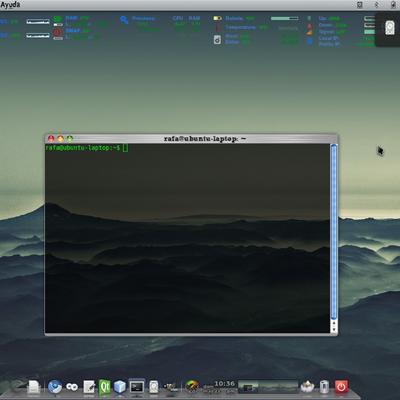The width and height of the screenshot is (400, 400).
Task: Open the blank document dock icon
Action: (34, 387)
